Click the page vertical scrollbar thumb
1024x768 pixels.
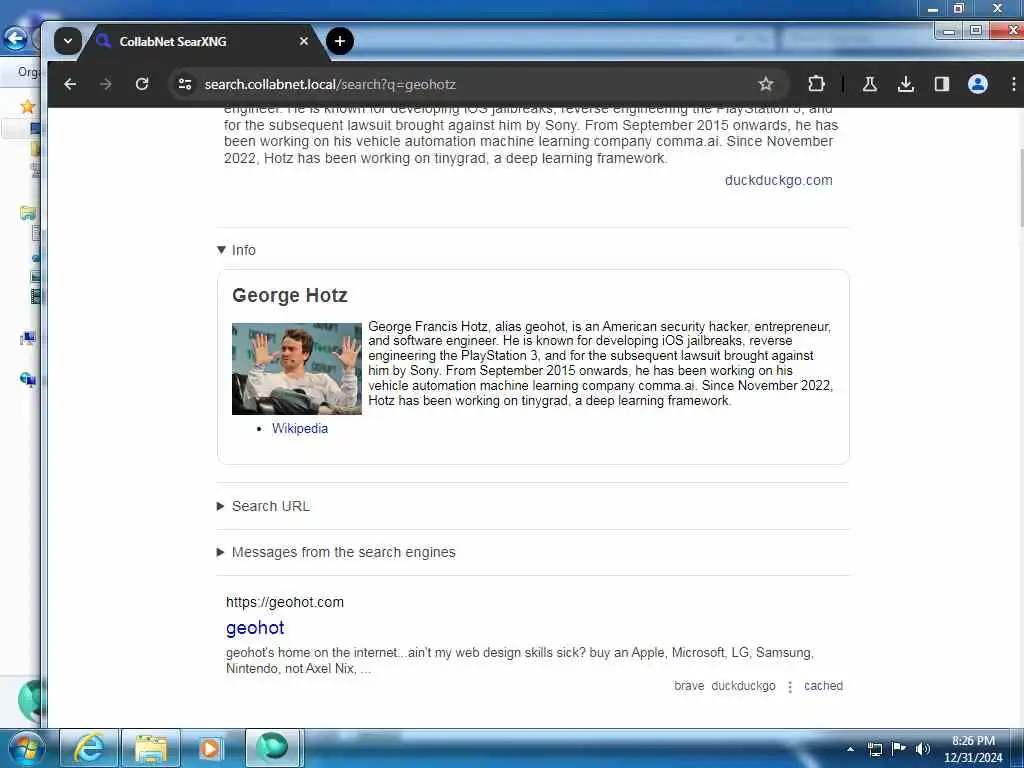1020,188
